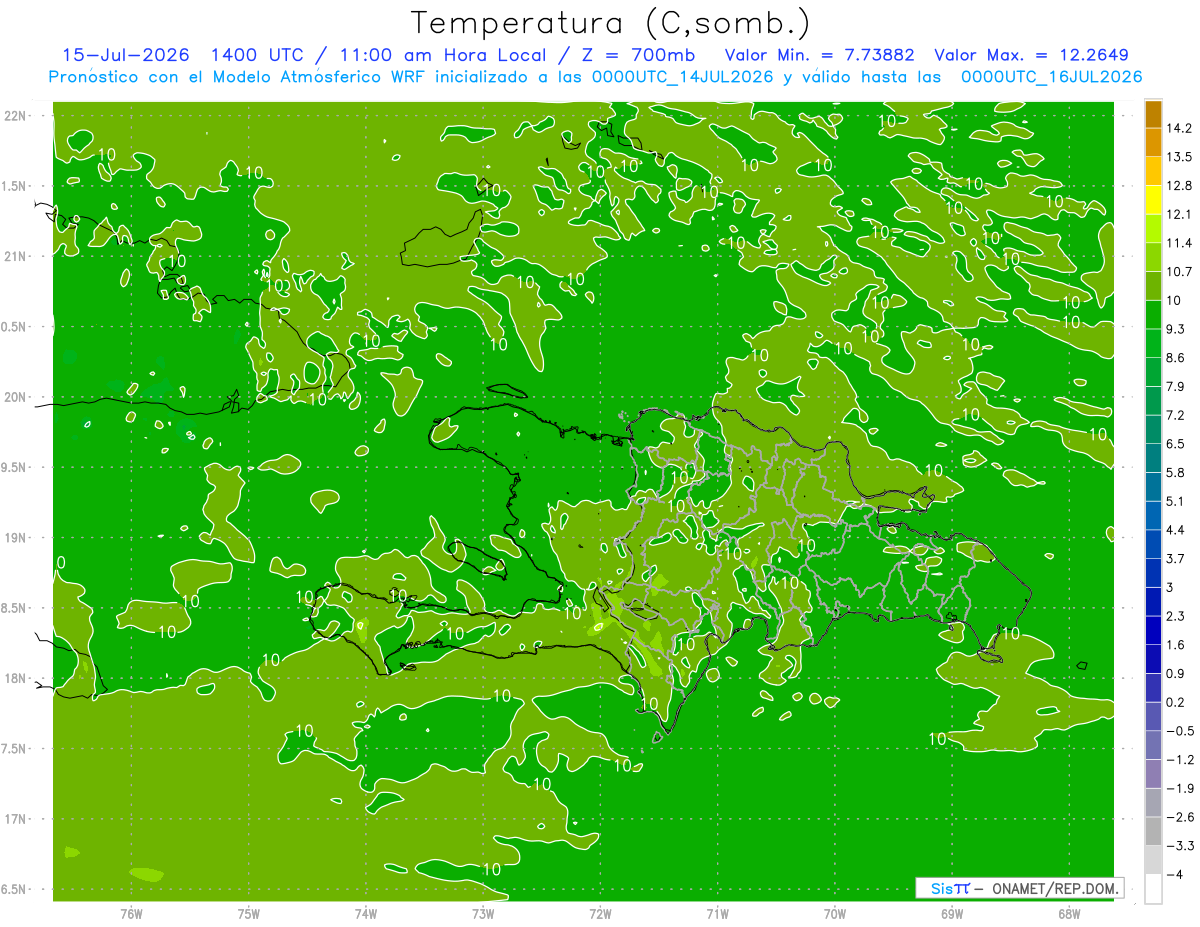The height and width of the screenshot is (927, 1200).
Task: Click the legend value '0.2'
Action: tap(1176, 702)
